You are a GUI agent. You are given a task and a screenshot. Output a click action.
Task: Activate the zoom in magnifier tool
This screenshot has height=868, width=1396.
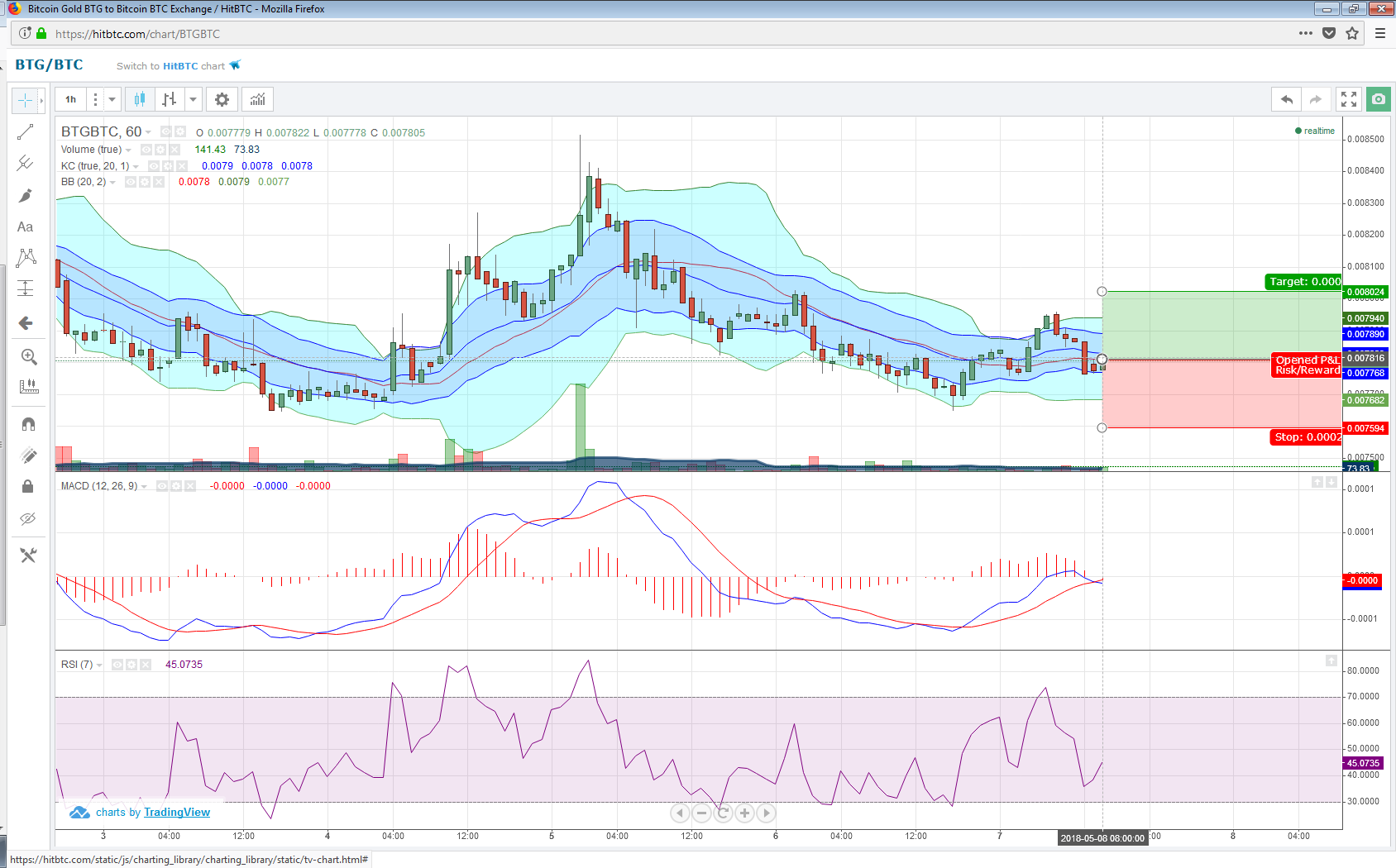point(29,357)
